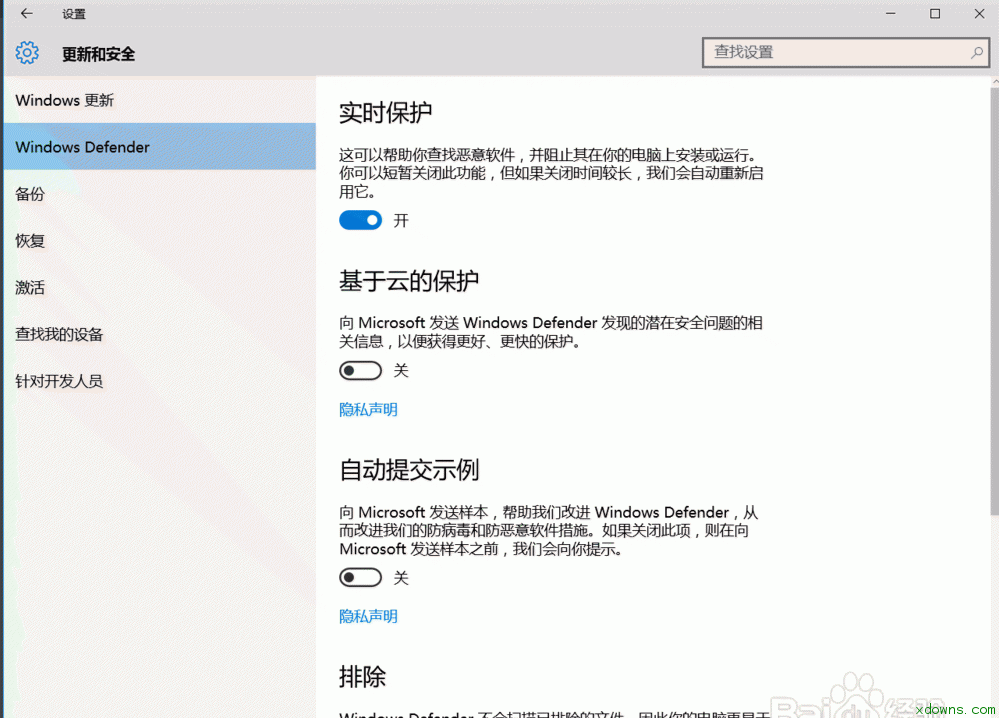999x718 pixels.
Task: Click the 实时保护 heading
Action: pyautogui.click(x=385, y=113)
